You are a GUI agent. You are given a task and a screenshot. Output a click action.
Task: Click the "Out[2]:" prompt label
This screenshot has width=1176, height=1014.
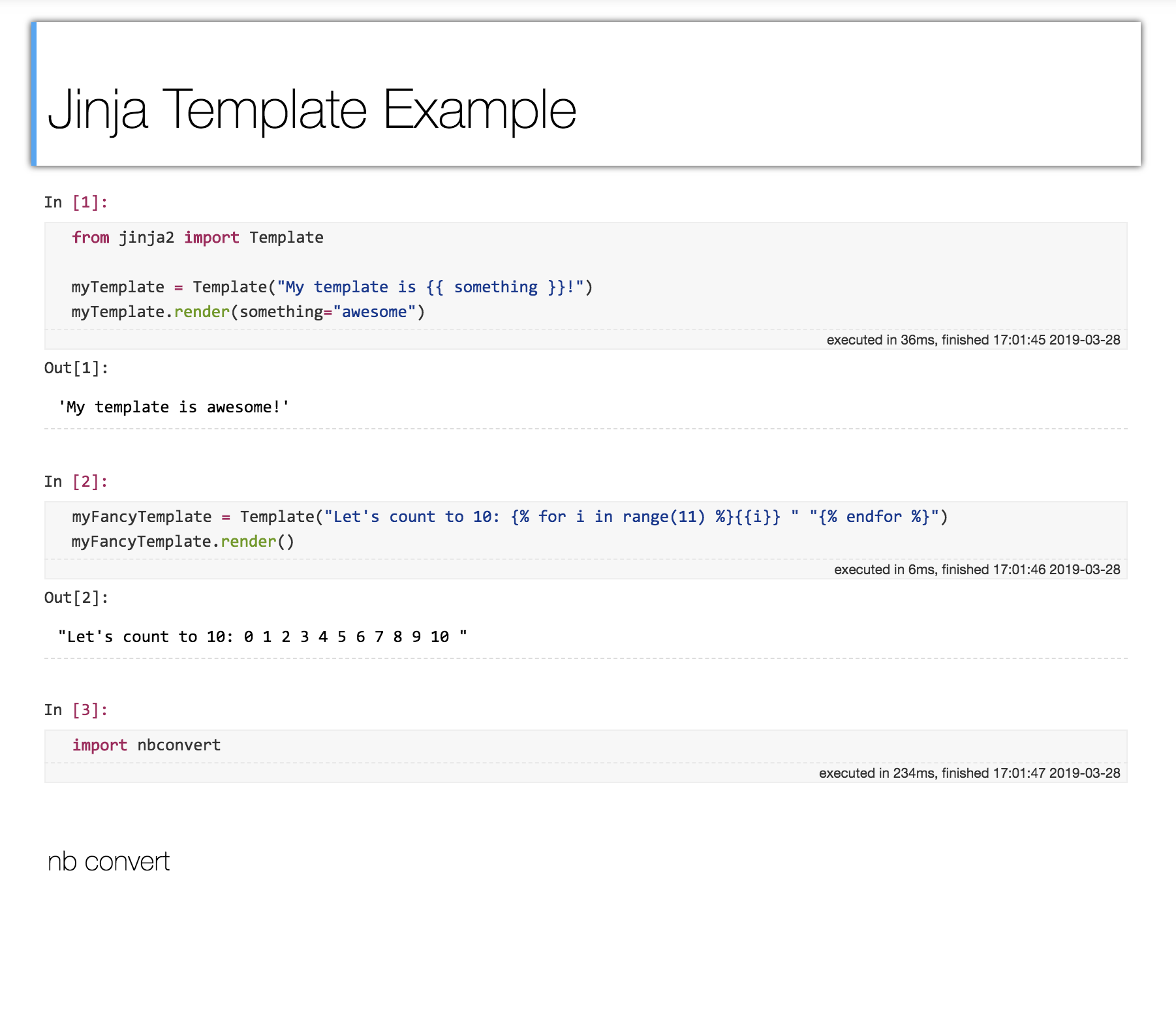(76, 598)
